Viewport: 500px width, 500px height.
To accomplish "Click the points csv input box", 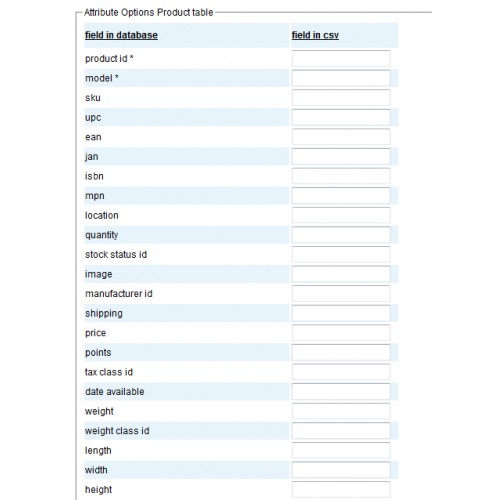I will 341,352.
